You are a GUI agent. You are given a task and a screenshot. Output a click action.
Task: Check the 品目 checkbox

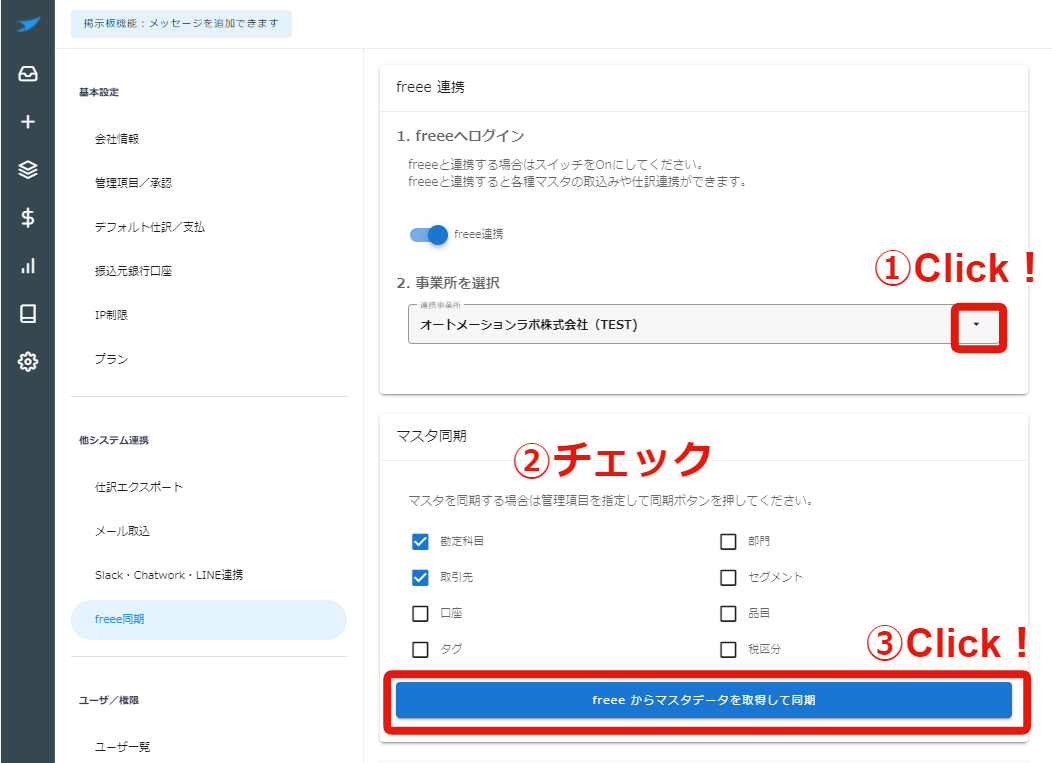[x=728, y=613]
